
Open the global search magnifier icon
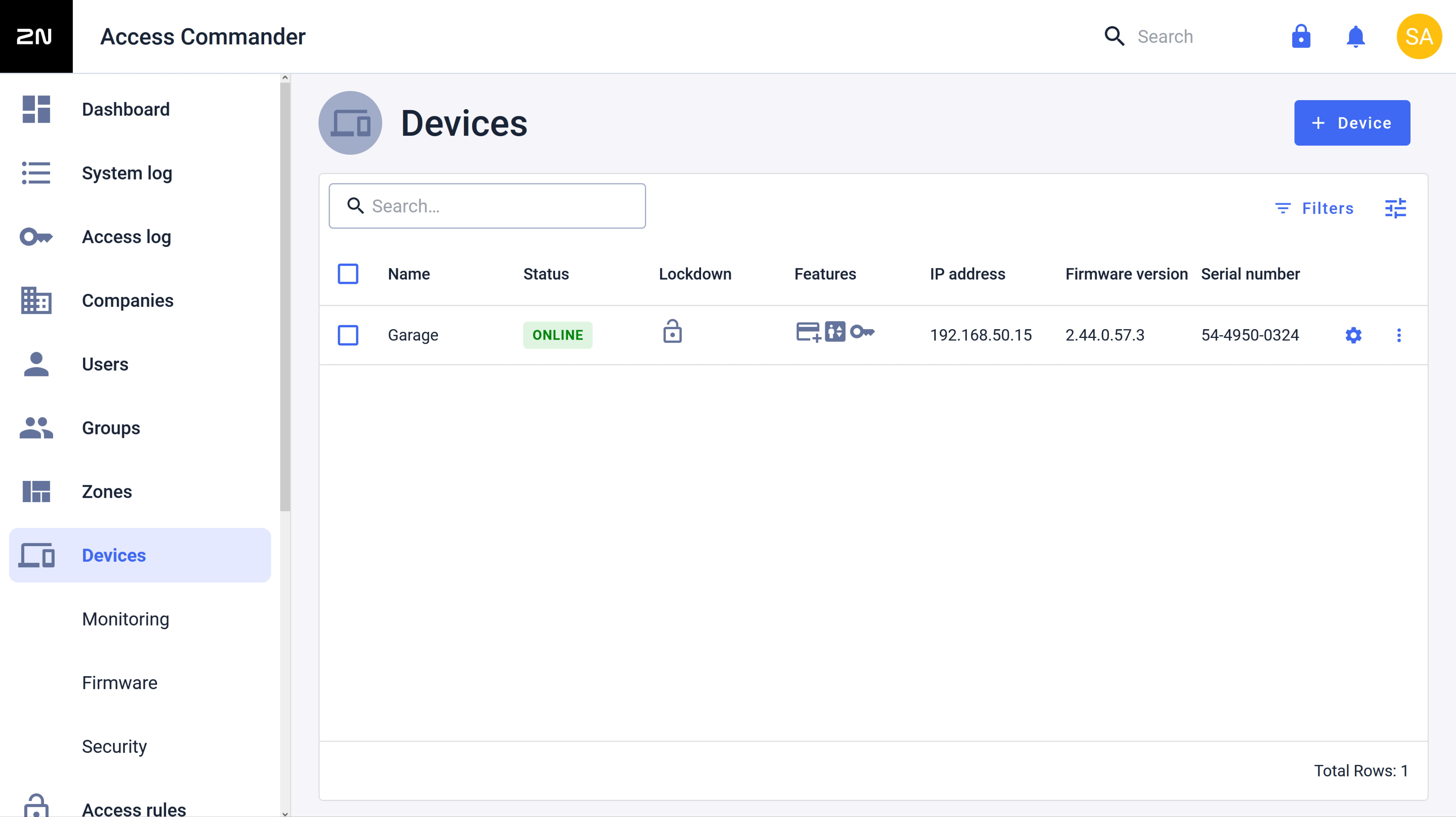click(x=1114, y=36)
